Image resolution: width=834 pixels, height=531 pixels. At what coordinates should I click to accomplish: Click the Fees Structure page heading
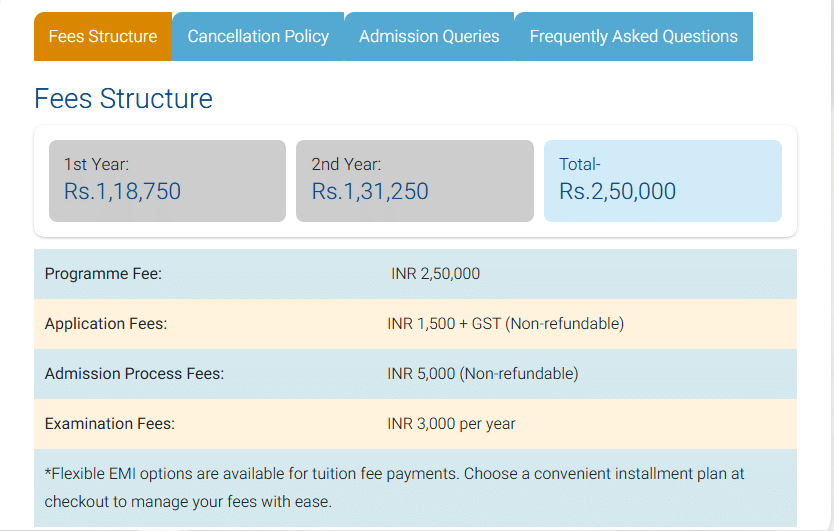click(x=123, y=99)
